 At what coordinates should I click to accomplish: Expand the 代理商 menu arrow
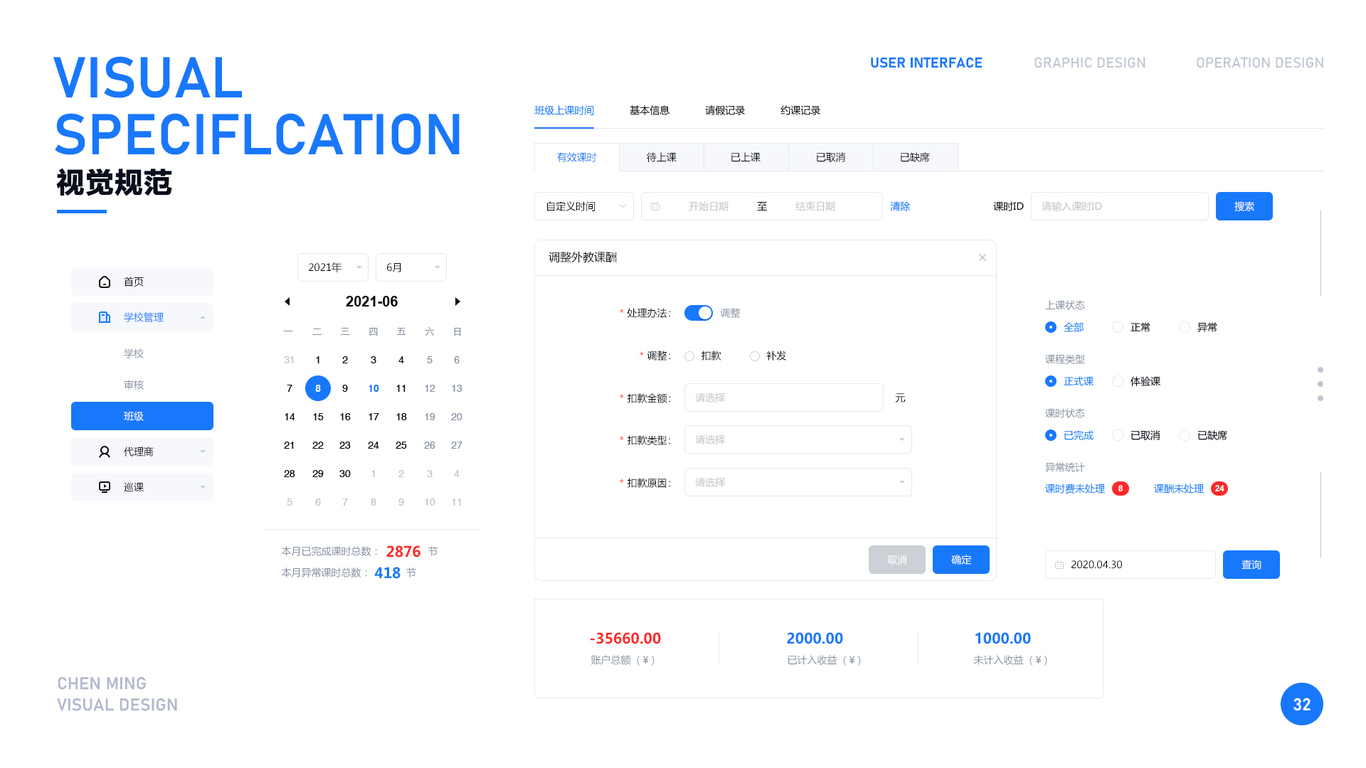(x=202, y=452)
